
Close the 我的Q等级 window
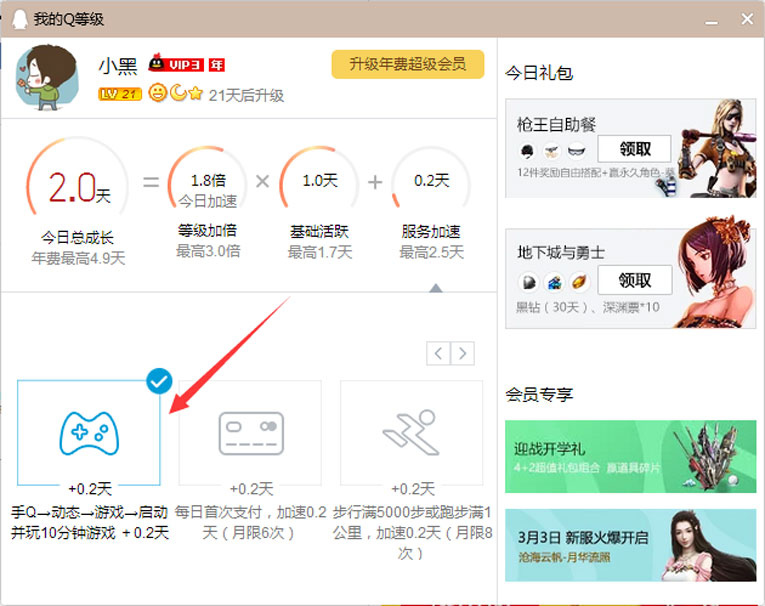pos(747,19)
